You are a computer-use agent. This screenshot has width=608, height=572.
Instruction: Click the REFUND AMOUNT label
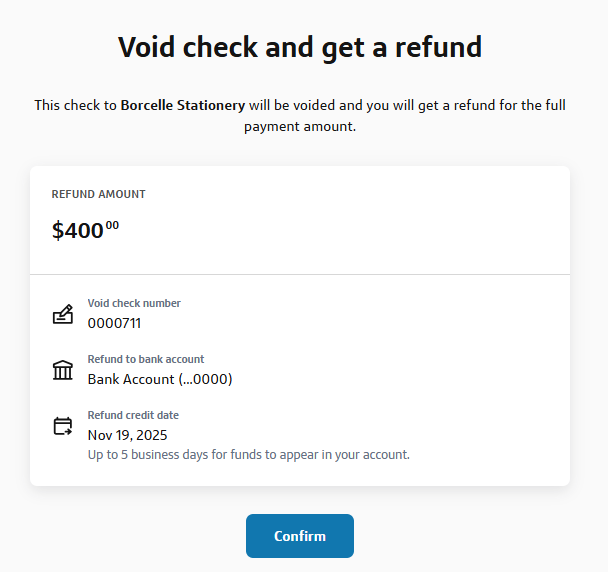99,194
